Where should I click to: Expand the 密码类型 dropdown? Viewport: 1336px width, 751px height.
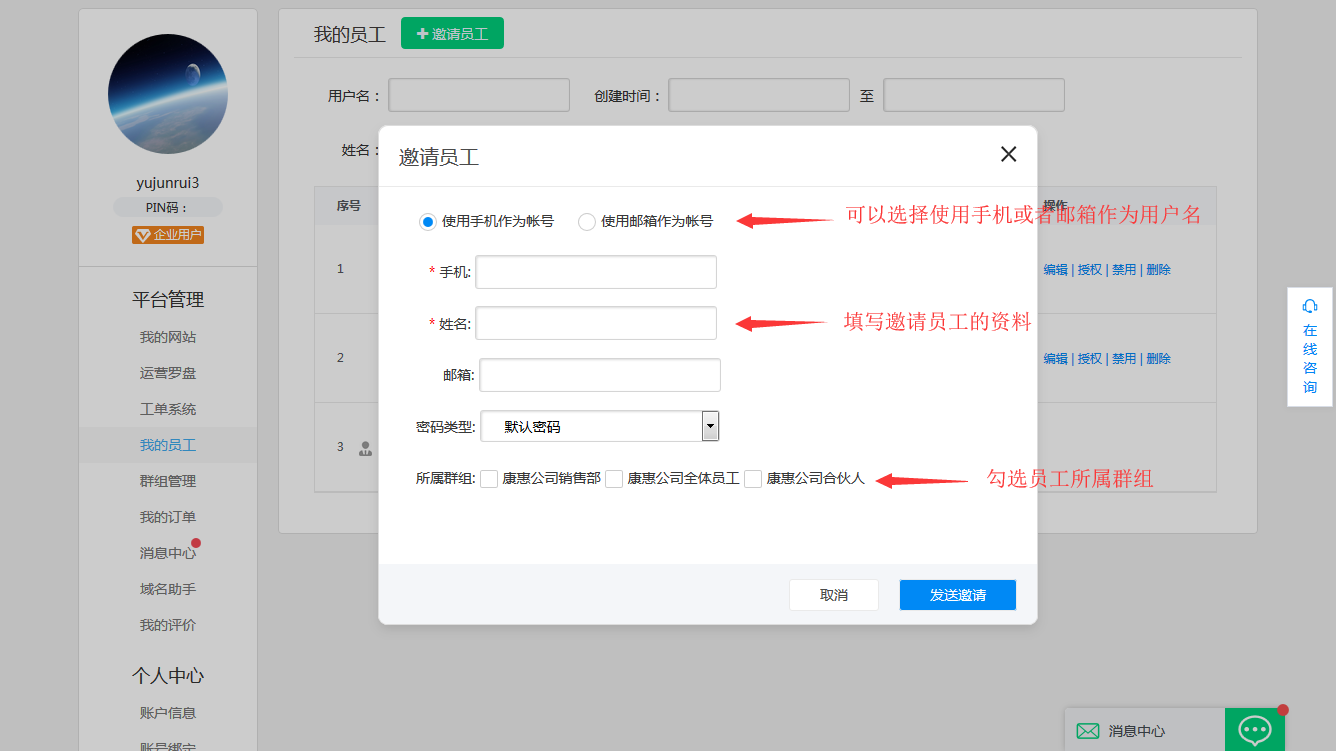coord(710,427)
